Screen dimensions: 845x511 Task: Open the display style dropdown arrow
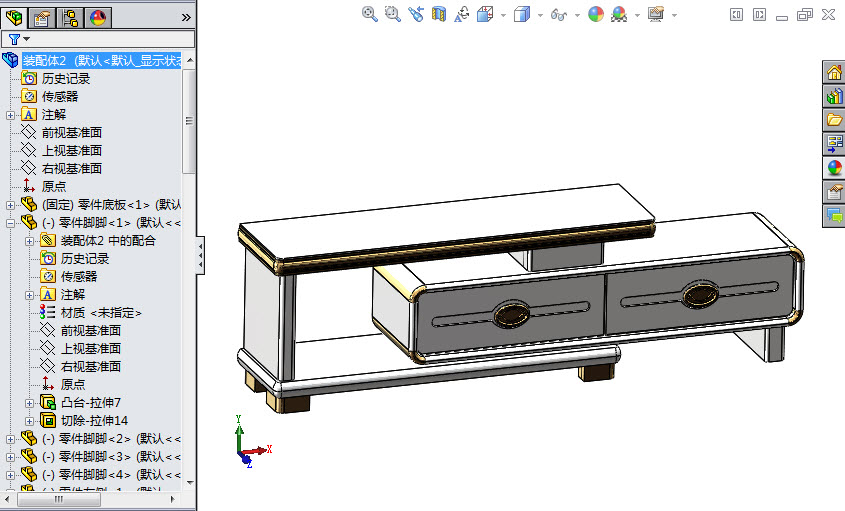pos(540,15)
